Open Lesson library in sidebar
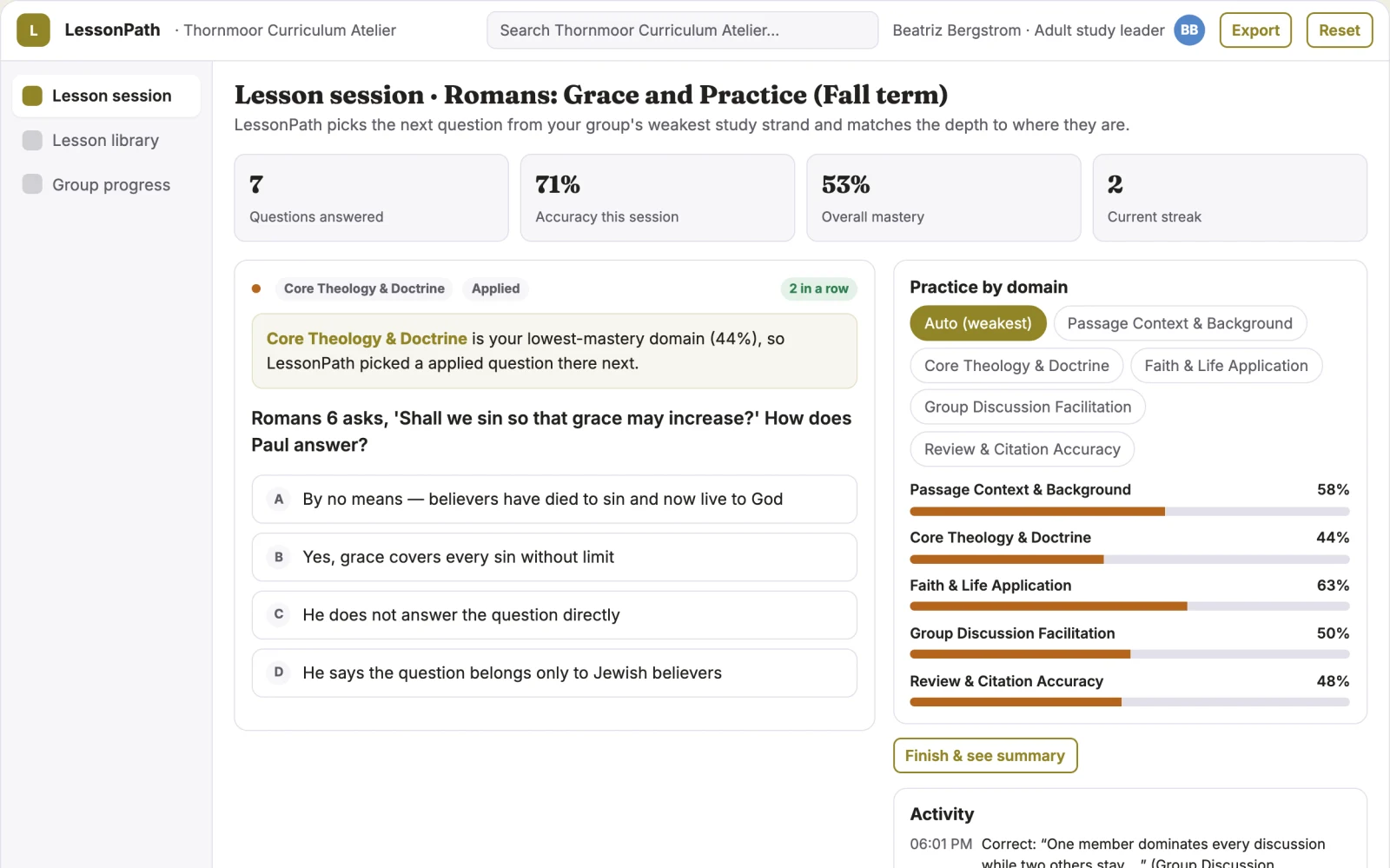Viewport: 1390px width, 868px height. coord(106,140)
